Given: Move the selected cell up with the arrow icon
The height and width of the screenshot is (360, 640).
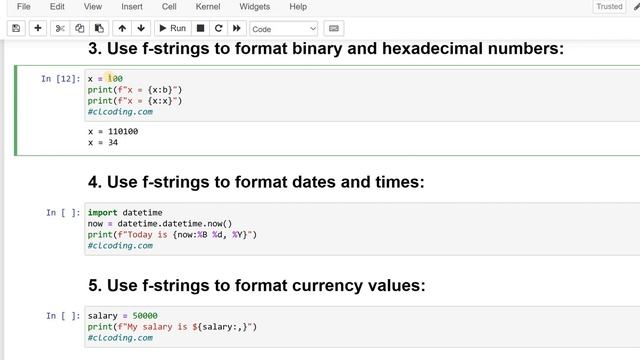Looking at the screenshot, I should click(x=122, y=28).
